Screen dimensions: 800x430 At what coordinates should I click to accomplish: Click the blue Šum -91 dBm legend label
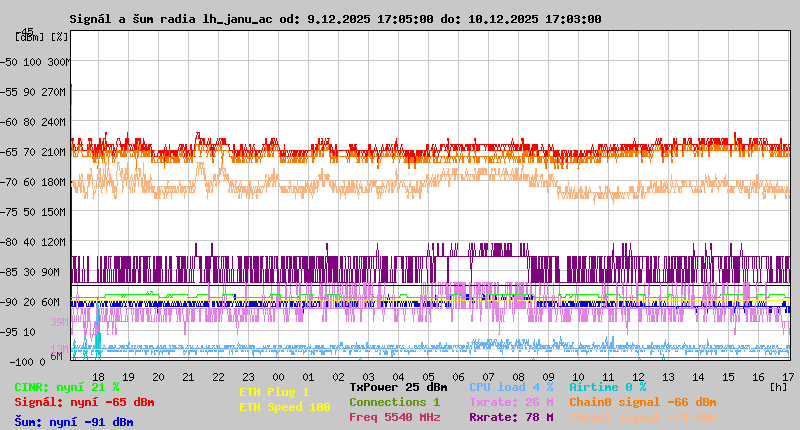[x=73, y=422]
